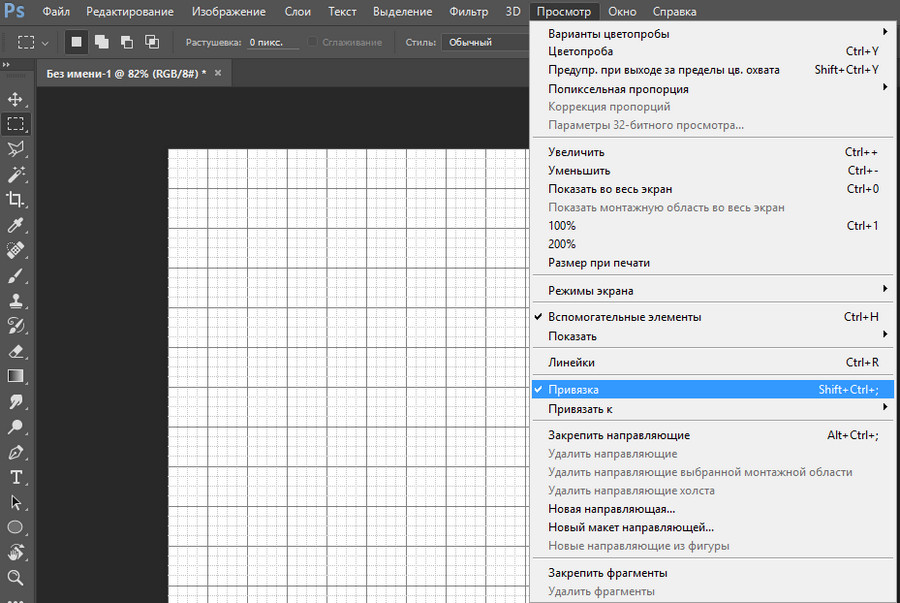Select the Dodge tool
Screen dimensions: 900x603
point(15,427)
